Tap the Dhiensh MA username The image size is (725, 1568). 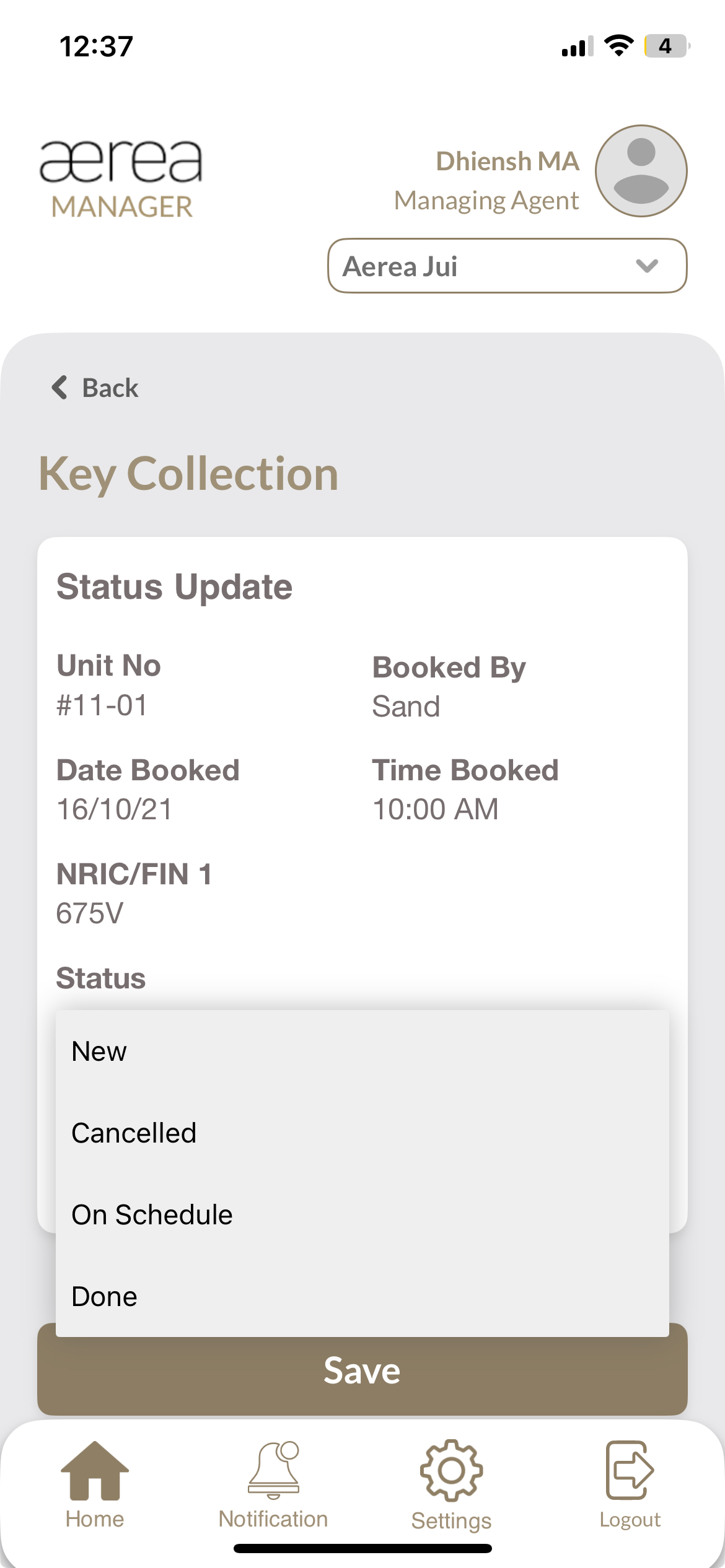click(x=507, y=161)
